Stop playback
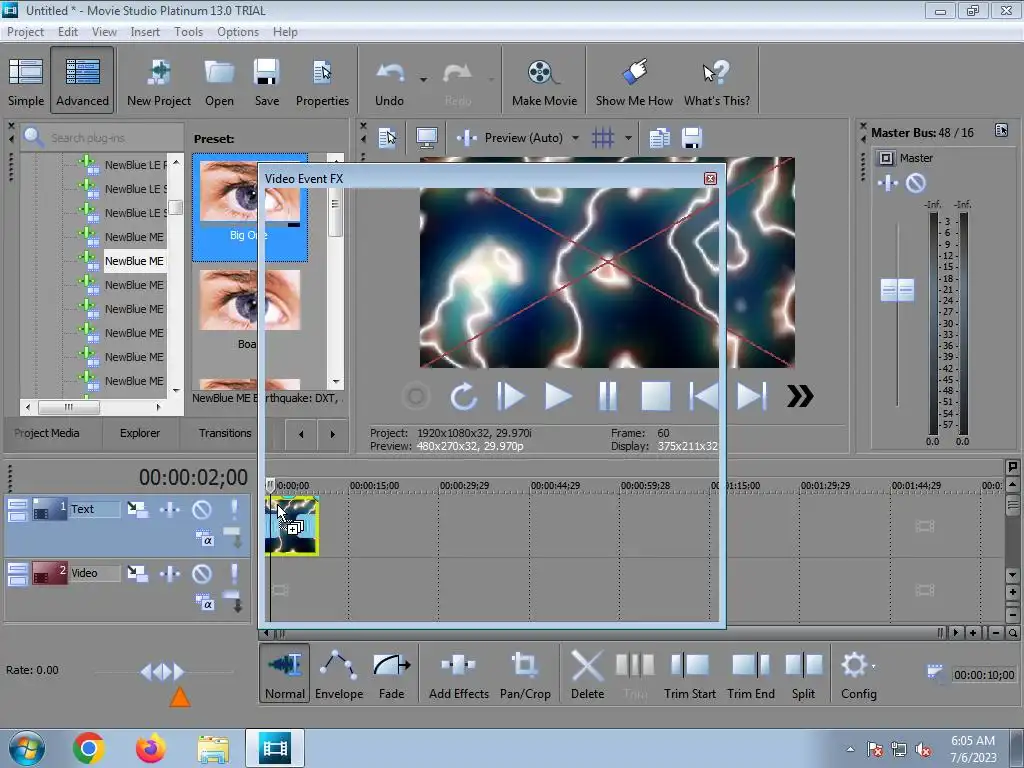 pos(656,396)
